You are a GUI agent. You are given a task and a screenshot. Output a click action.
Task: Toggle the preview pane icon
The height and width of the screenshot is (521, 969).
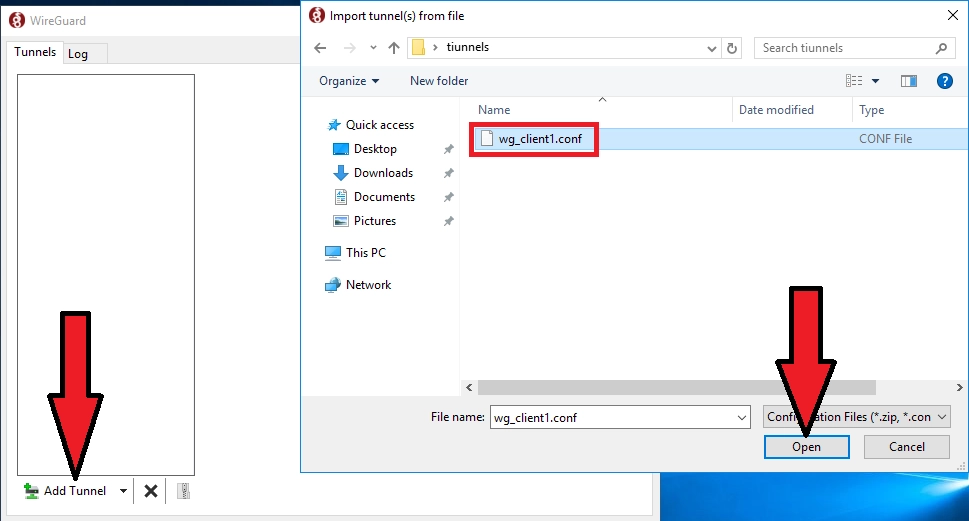908,81
